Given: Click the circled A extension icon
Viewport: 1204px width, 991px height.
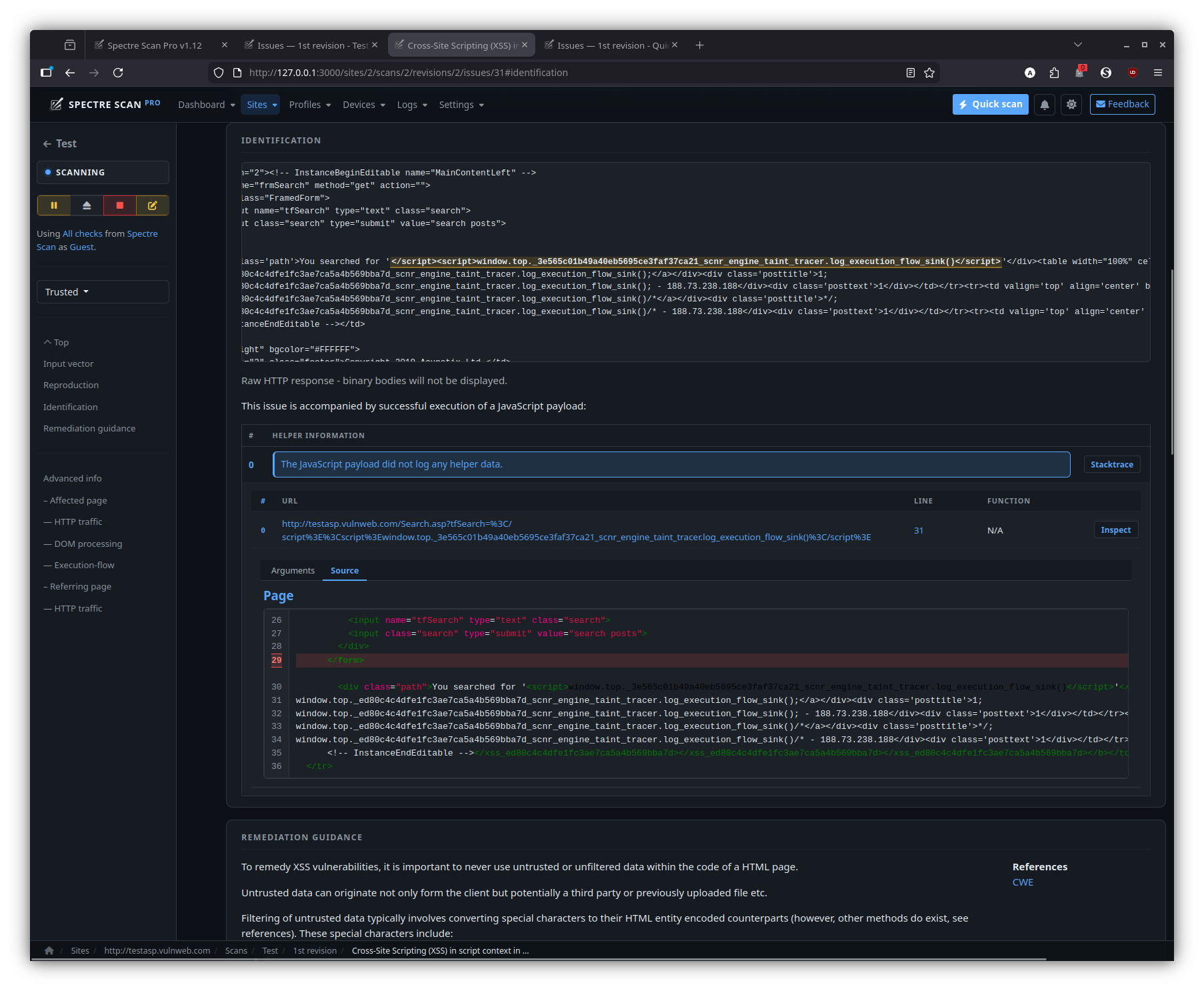Looking at the screenshot, I should [1030, 73].
